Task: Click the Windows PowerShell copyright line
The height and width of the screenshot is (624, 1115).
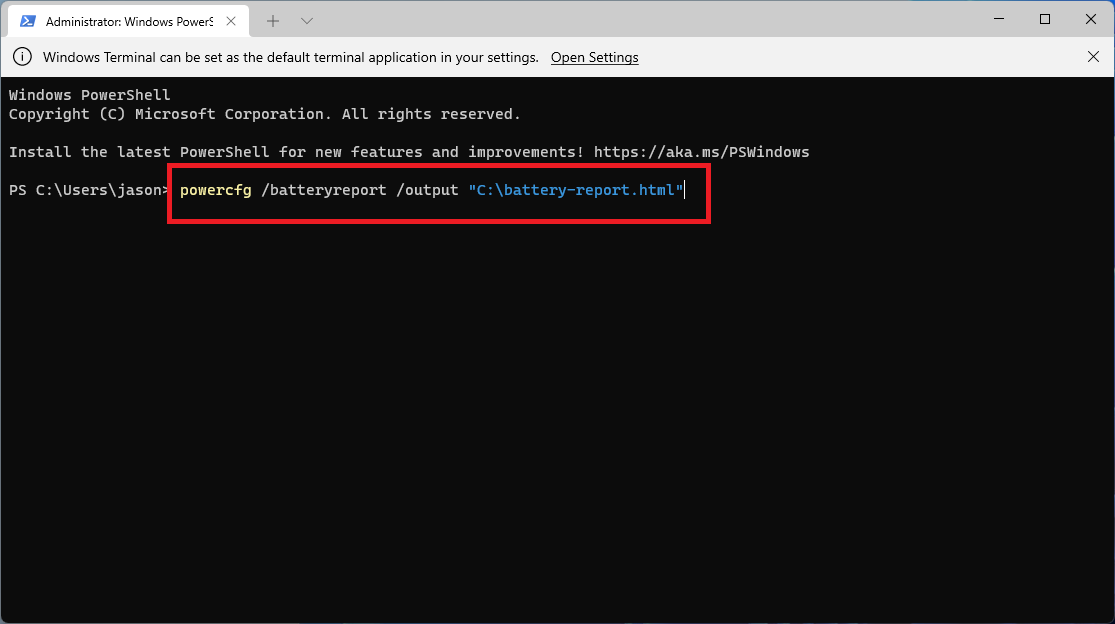Action: (x=263, y=113)
